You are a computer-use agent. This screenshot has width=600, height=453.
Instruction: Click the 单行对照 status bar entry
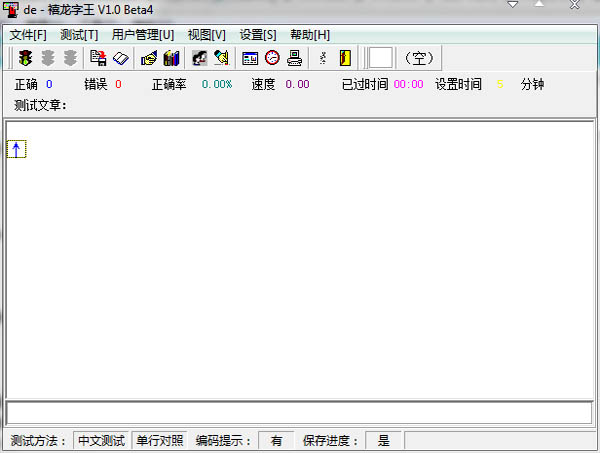point(160,441)
